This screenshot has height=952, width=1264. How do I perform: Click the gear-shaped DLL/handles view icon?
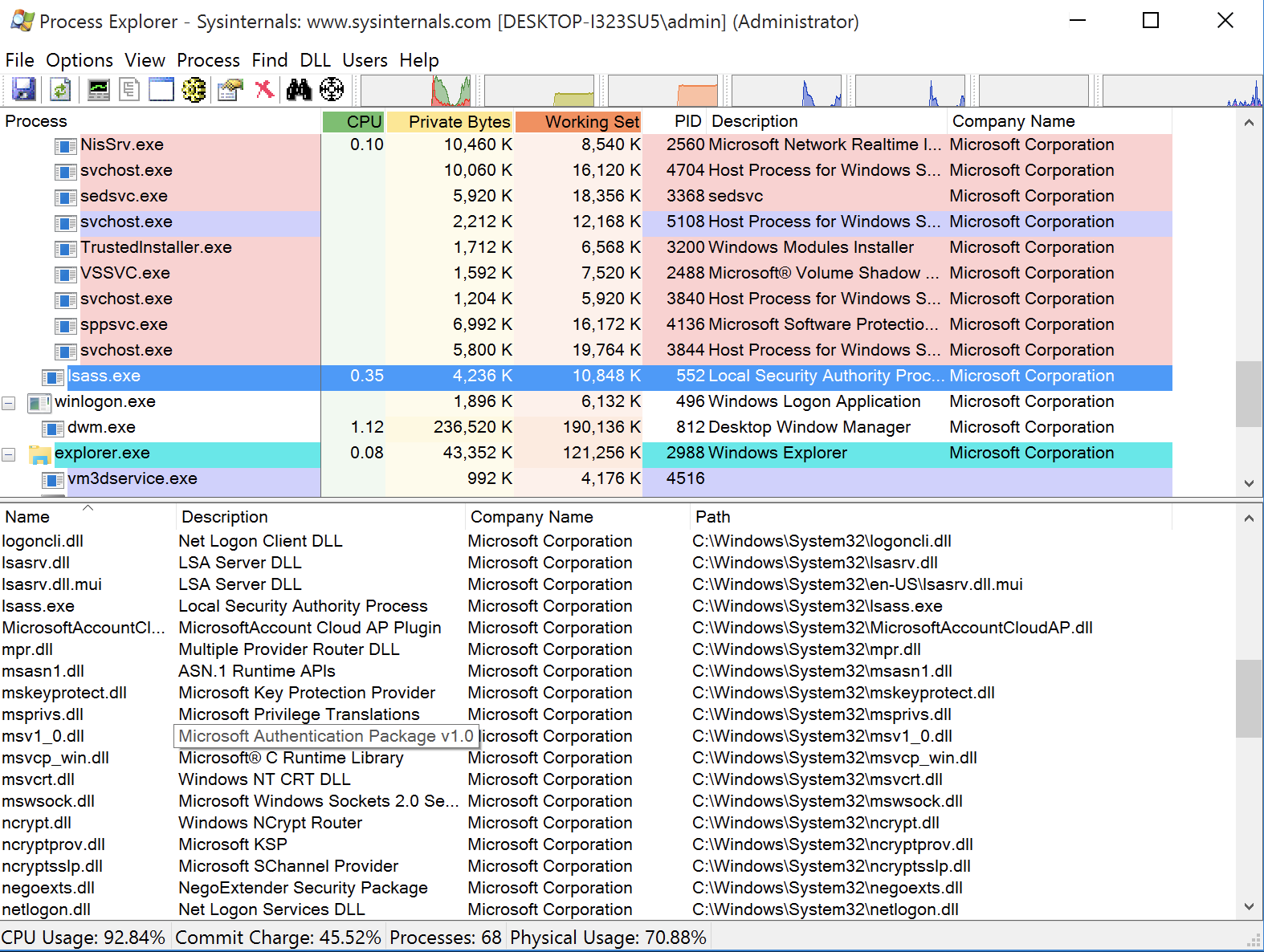194,89
